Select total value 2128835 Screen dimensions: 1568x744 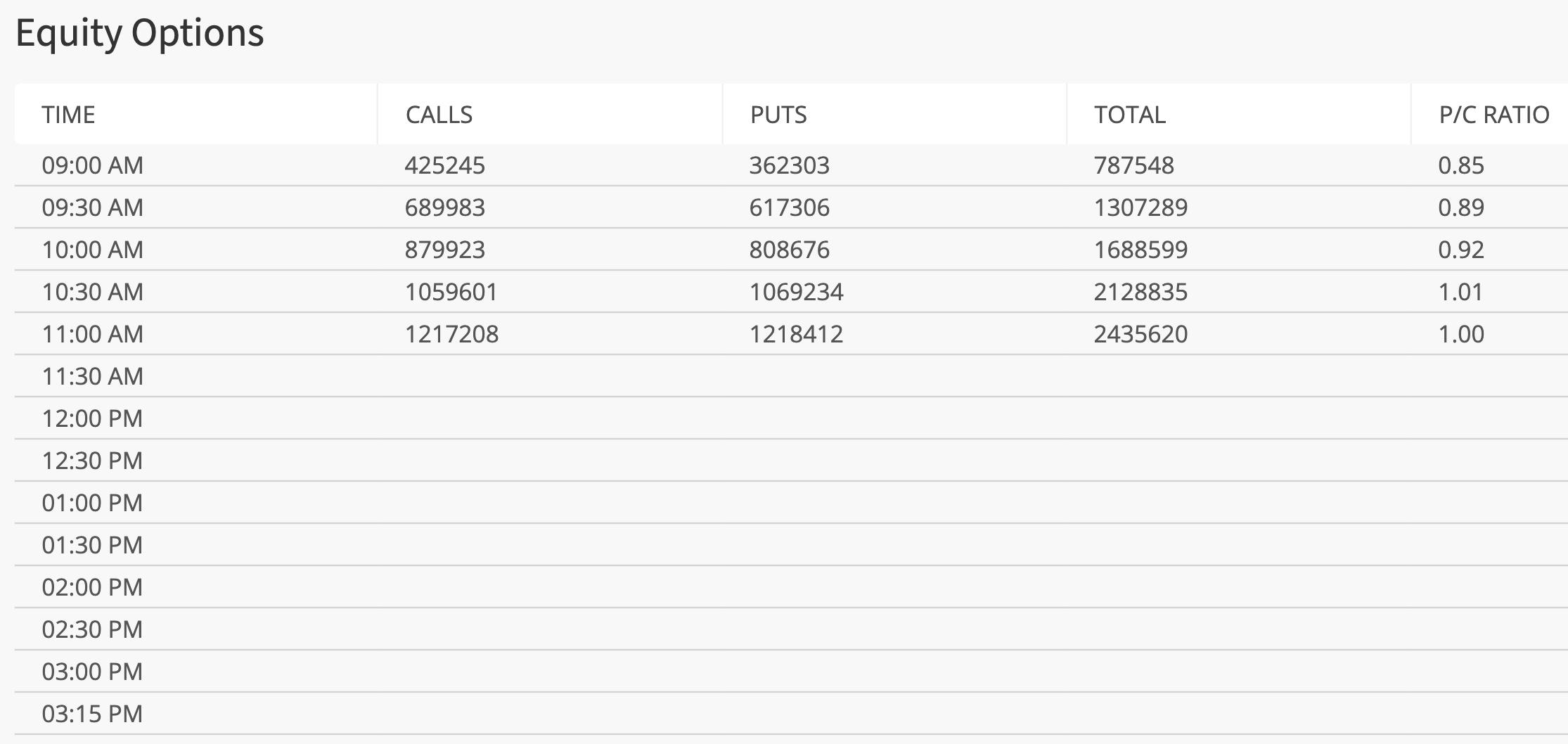click(x=1140, y=292)
